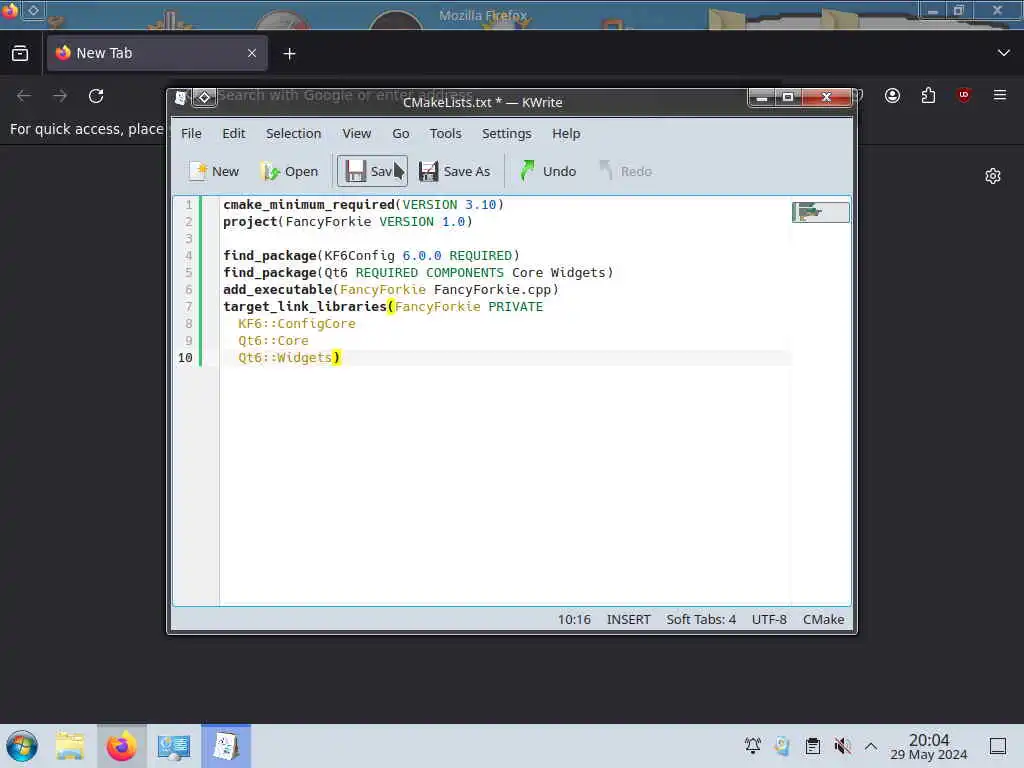This screenshot has width=1024, height=768.
Task: Click the Save As toolbar button
Action: tap(455, 171)
